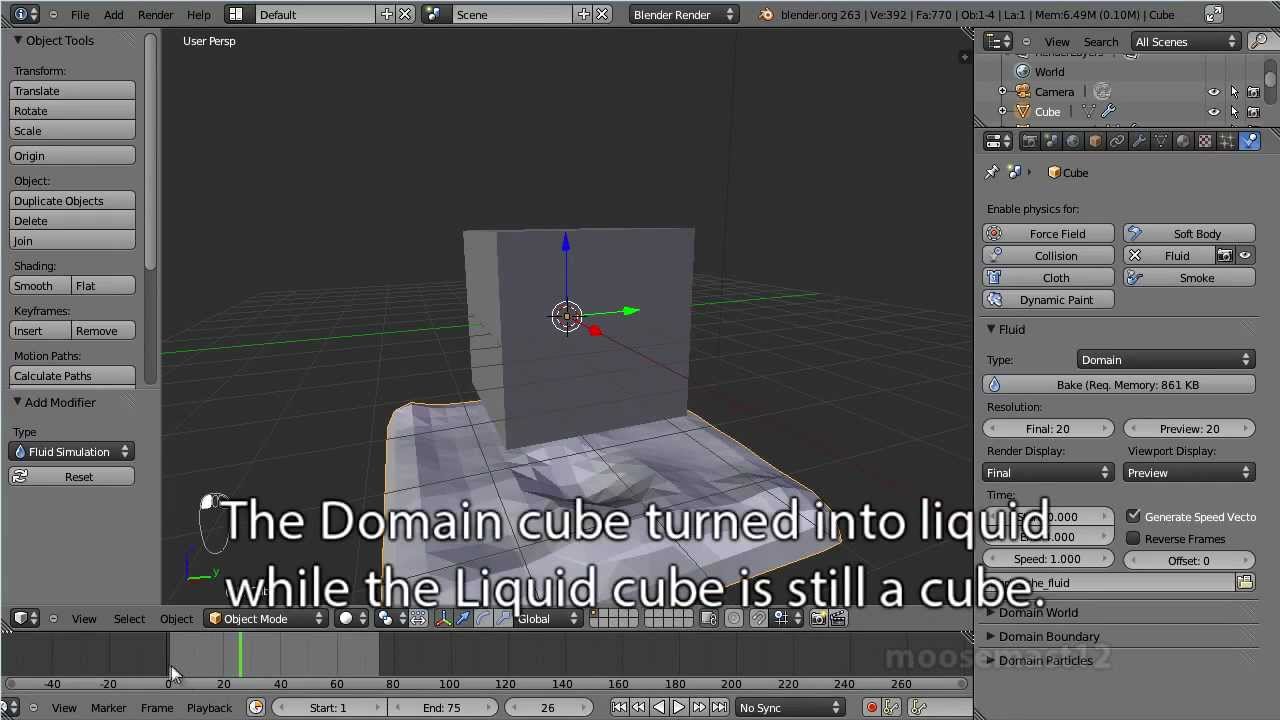Open Render Display Final dropdown
Viewport: 1280px width, 720px height.
(1049, 473)
